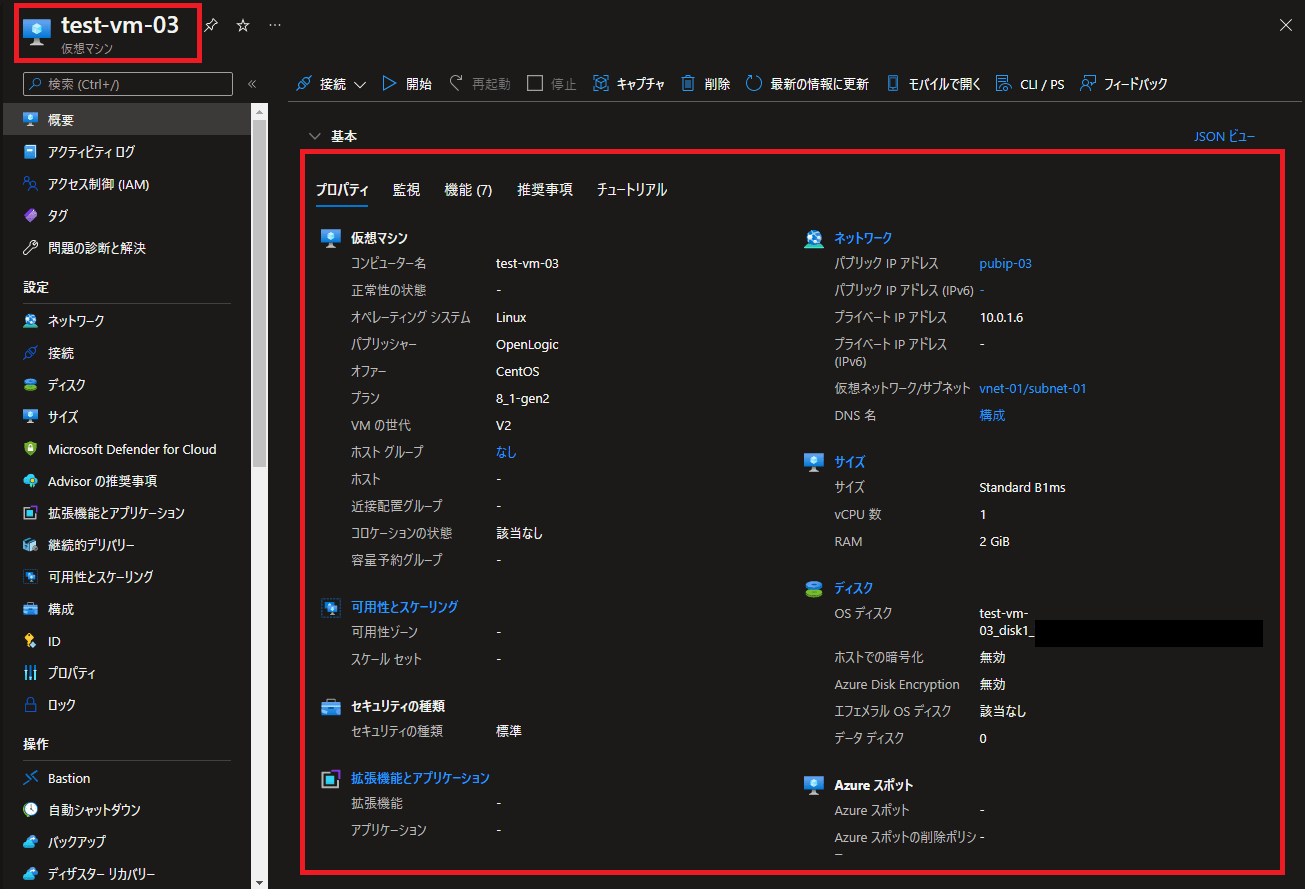Click モバイルで開く toolbar button

pyautogui.click(x=934, y=84)
